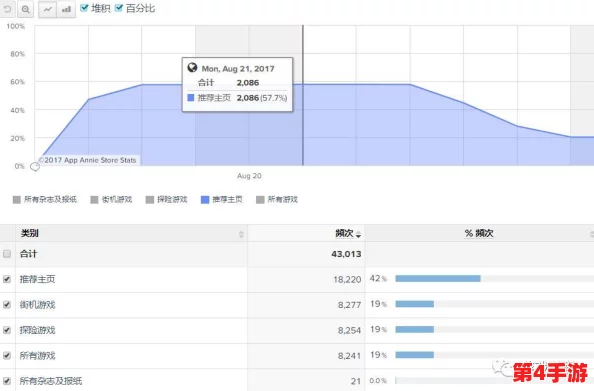Click the Mon, Aug 21, 2017 tooltip date
This screenshot has width=594, height=391.
coord(238,69)
